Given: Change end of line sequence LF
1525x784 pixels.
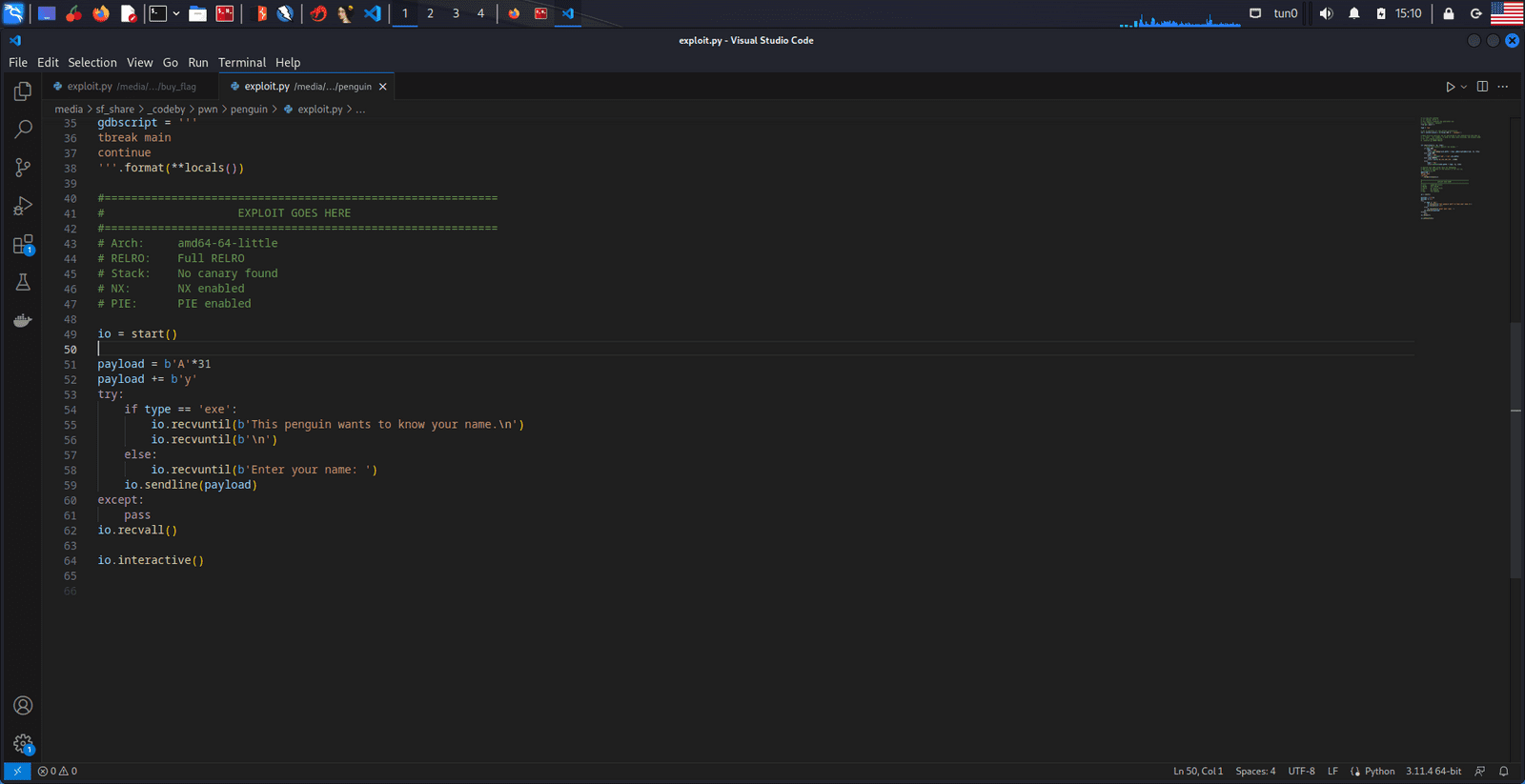Looking at the screenshot, I should click(1332, 772).
